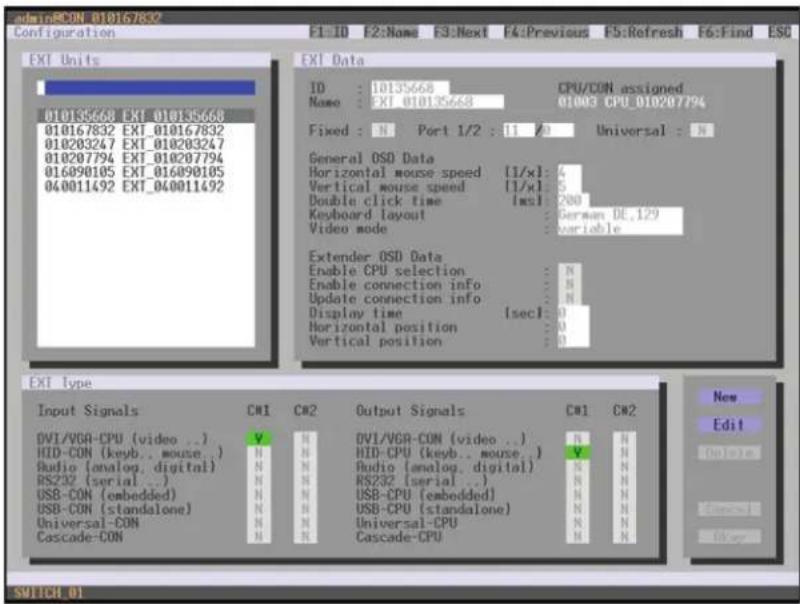Toggle the Universal flag field
800x604 pixels.
coord(702,130)
